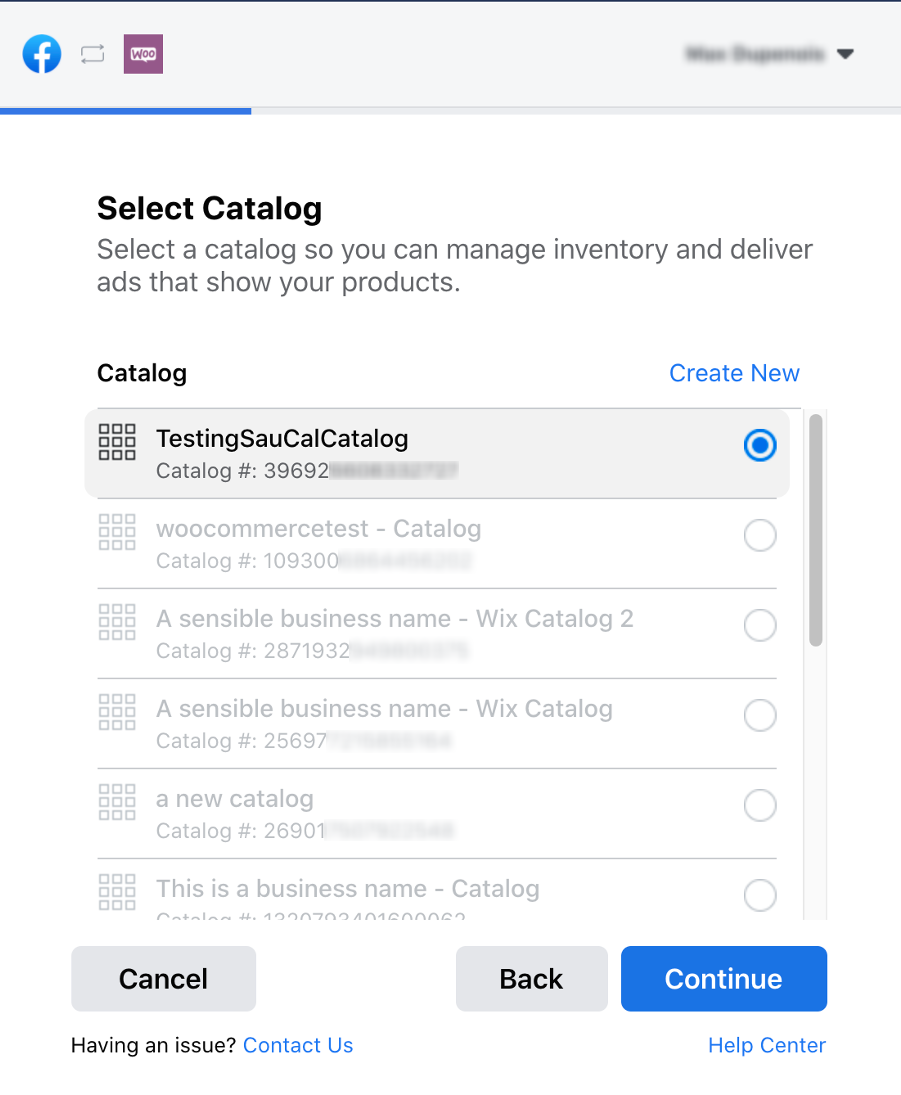Open Create New catalog link
This screenshot has height=1095, width=901.
pyautogui.click(x=734, y=372)
